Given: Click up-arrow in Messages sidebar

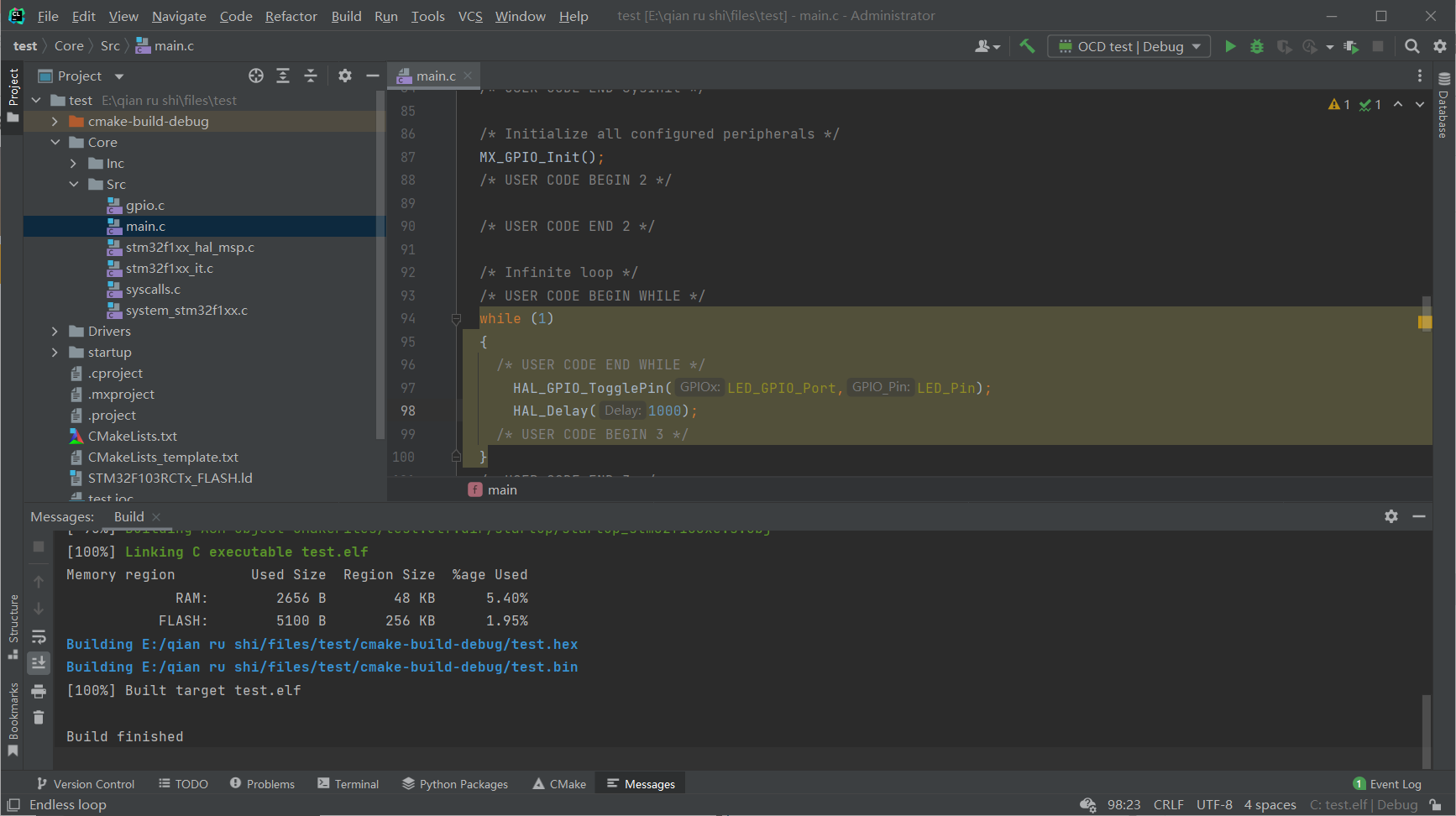Looking at the screenshot, I should (x=39, y=581).
